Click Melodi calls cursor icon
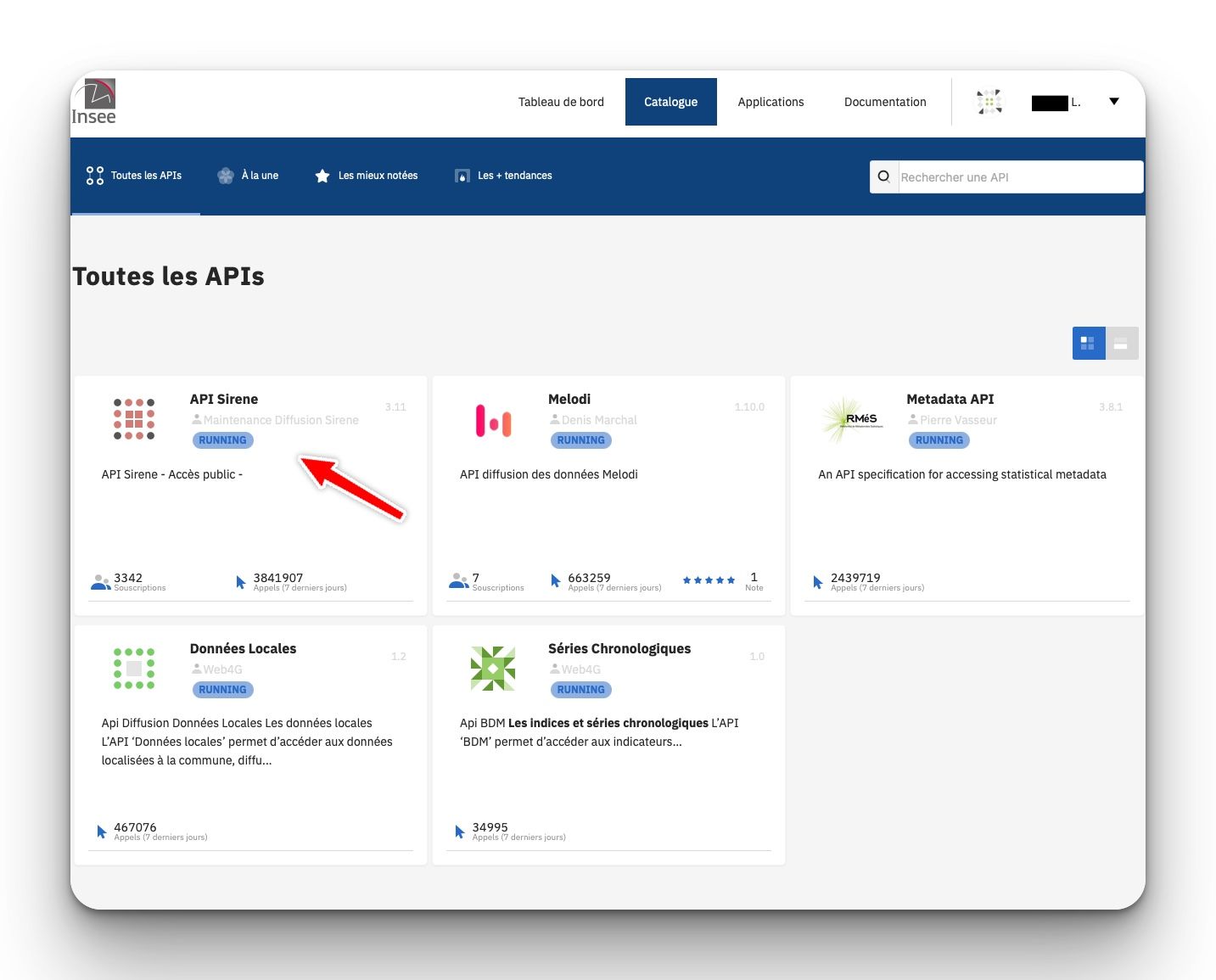The height and width of the screenshot is (980, 1216). pyautogui.click(x=556, y=581)
